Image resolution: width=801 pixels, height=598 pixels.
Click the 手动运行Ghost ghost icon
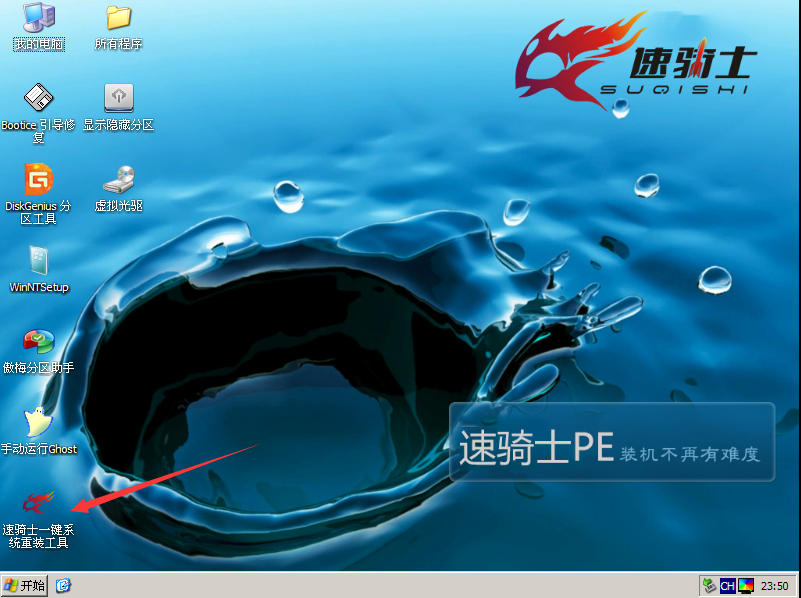tap(38, 432)
